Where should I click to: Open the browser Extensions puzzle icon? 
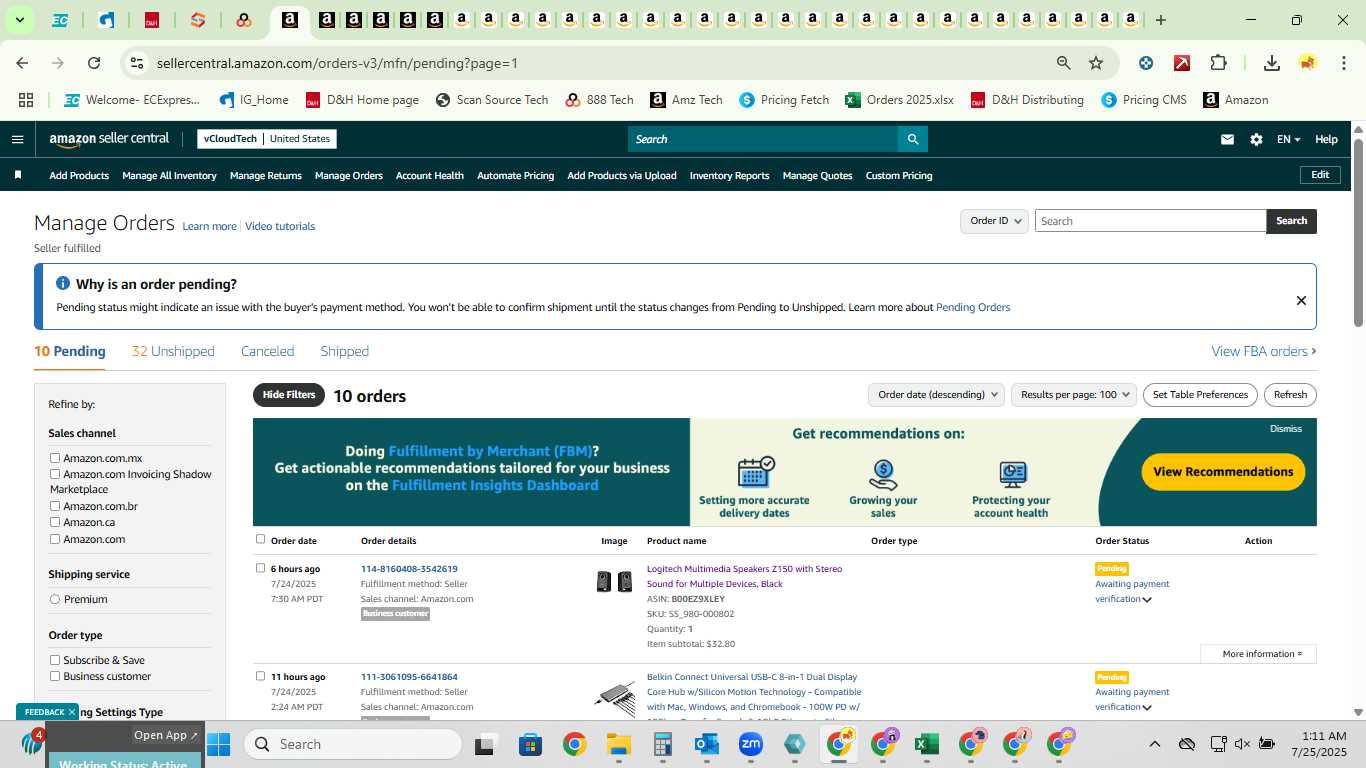[x=1218, y=63]
